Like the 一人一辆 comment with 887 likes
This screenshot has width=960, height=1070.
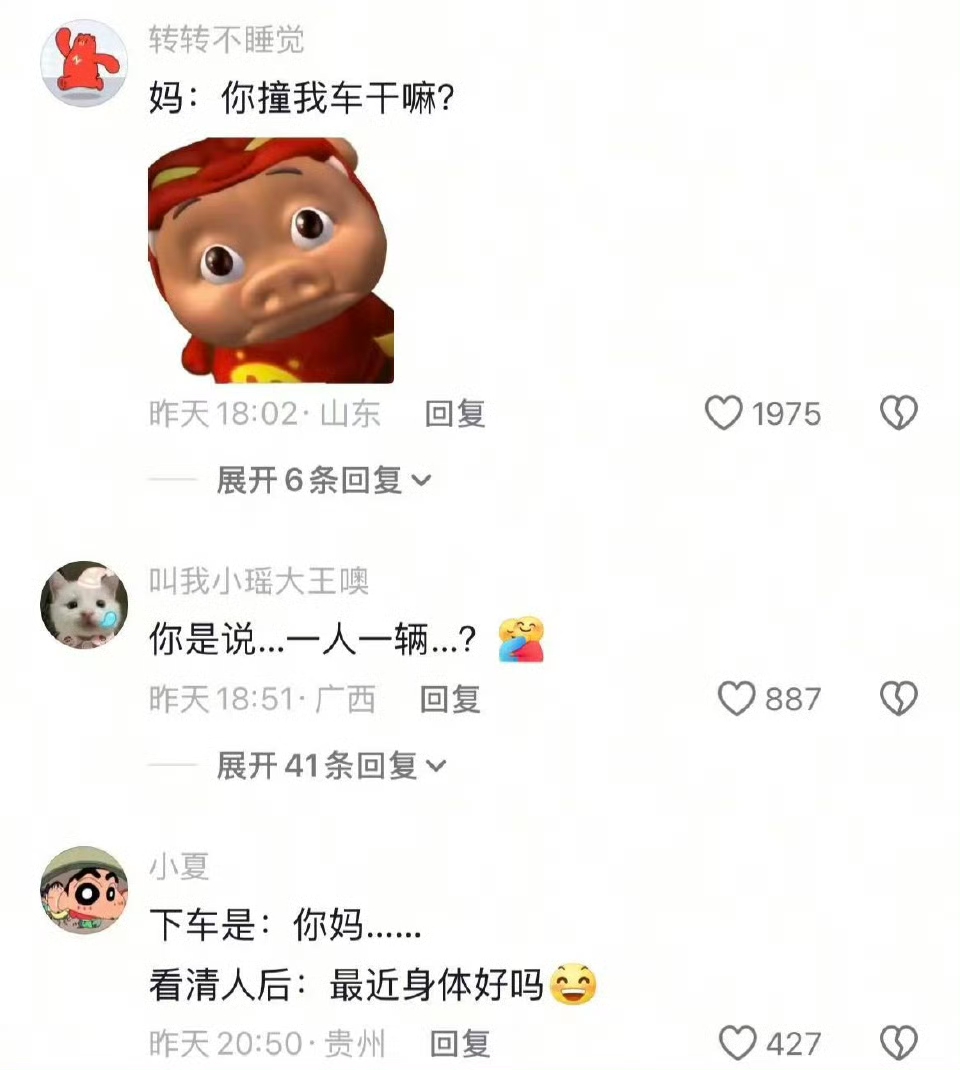[x=736, y=699]
